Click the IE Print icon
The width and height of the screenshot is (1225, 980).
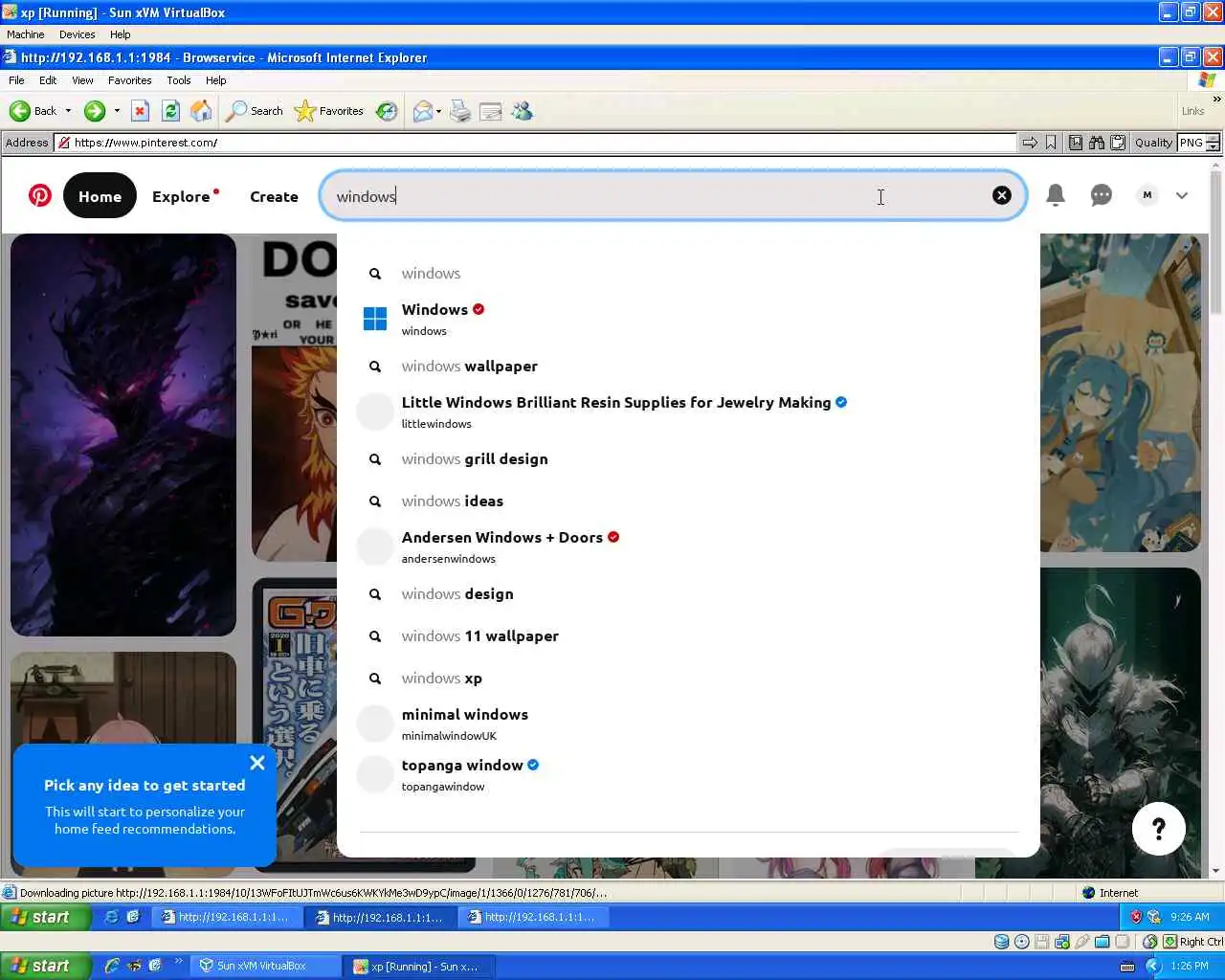click(x=460, y=111)
